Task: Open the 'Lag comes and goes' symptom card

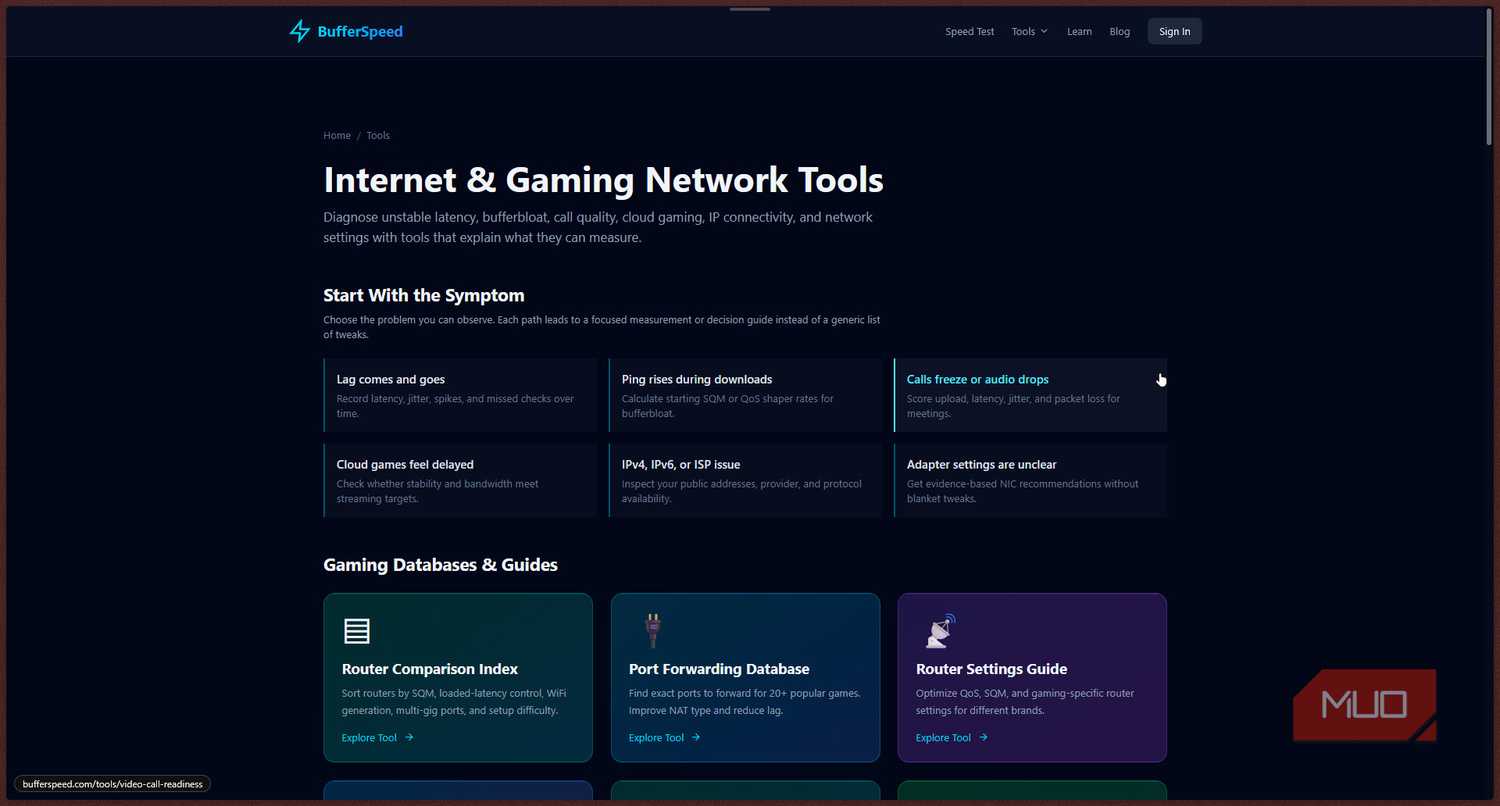Action: coord(460,395)
